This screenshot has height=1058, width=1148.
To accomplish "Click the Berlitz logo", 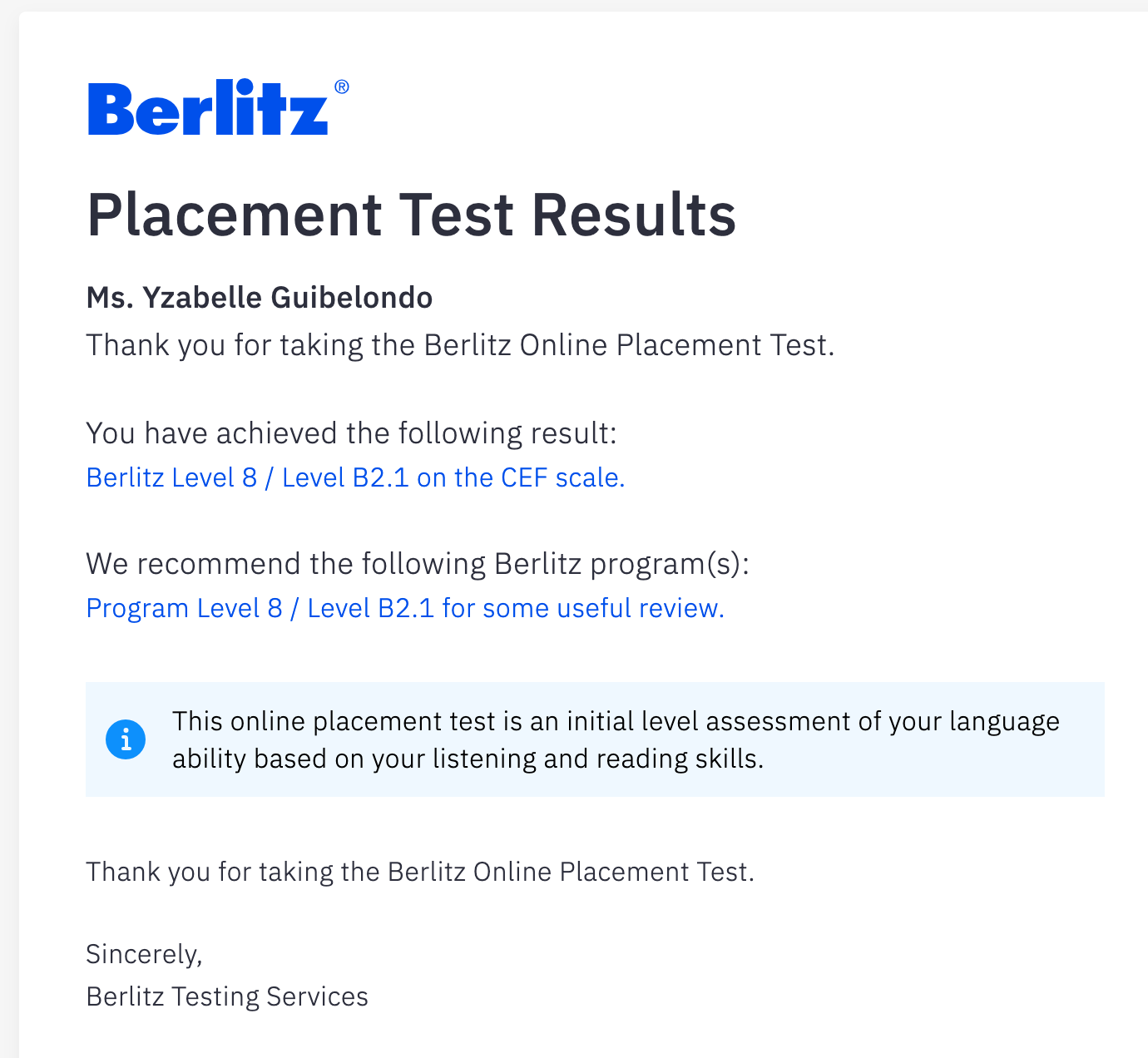I will [x=208, y=108].
